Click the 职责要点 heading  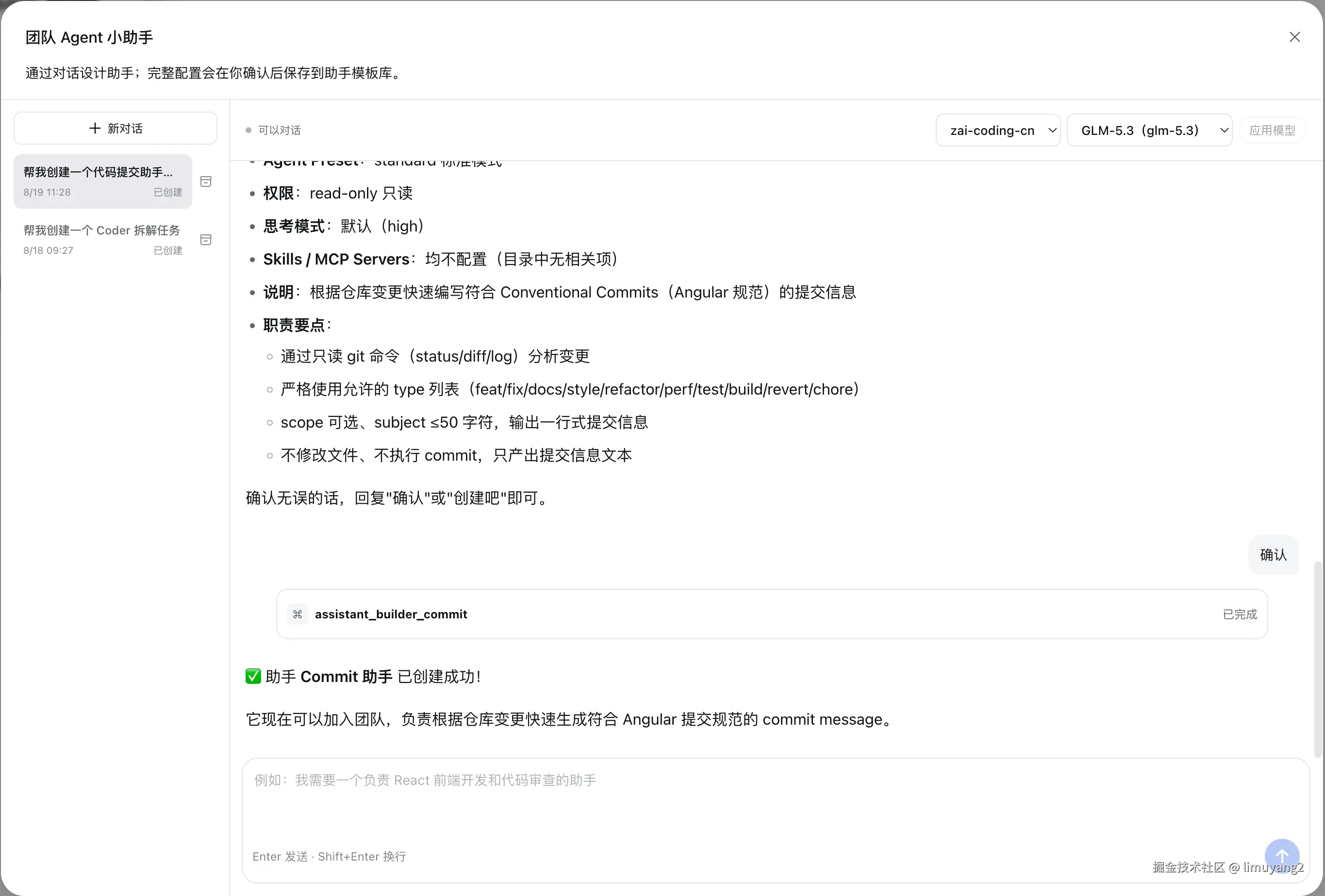pyautogui.click(x=297, y=325)
